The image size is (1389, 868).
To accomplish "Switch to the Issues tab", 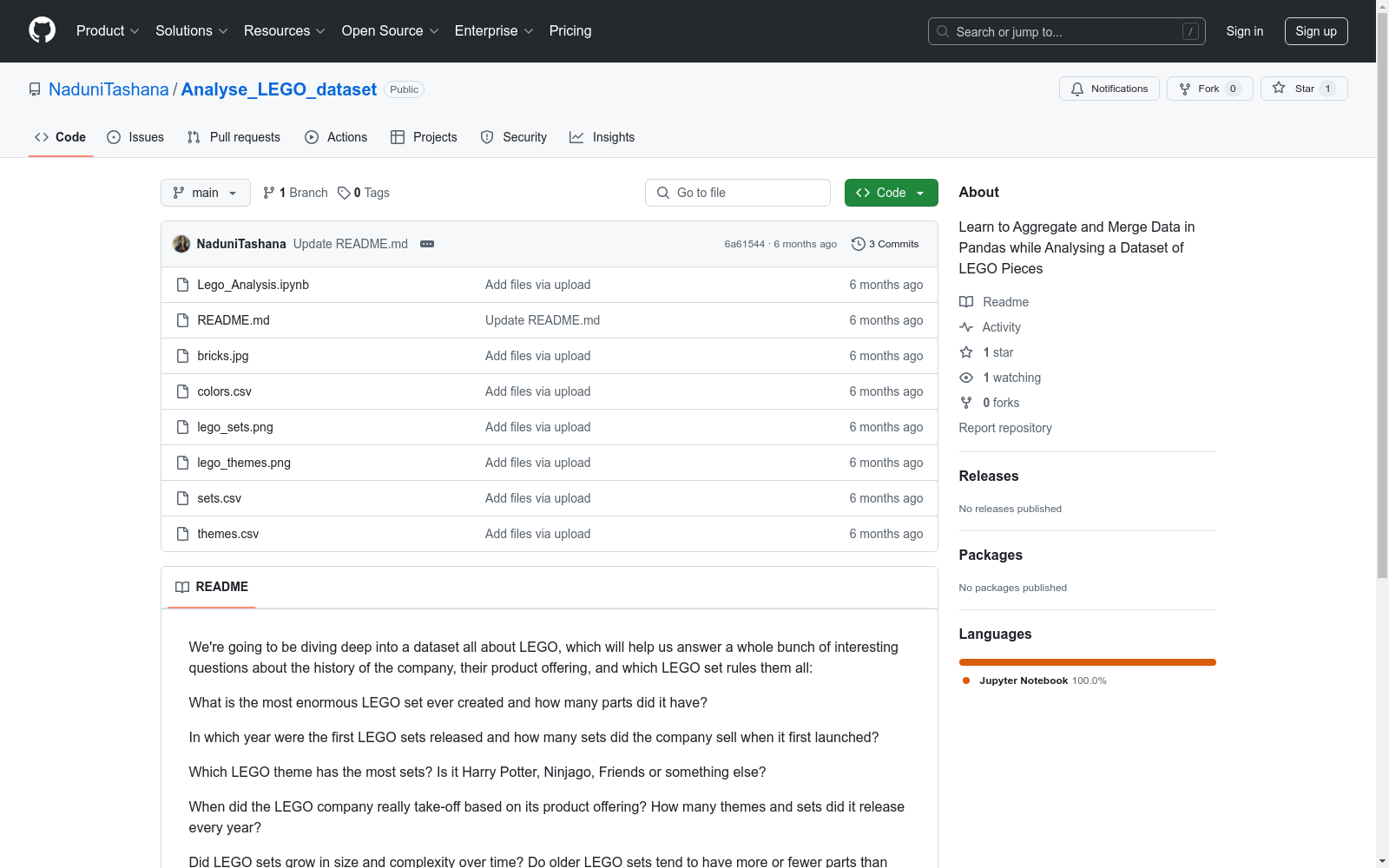I will pyautogui.click(x=135, y=137).
